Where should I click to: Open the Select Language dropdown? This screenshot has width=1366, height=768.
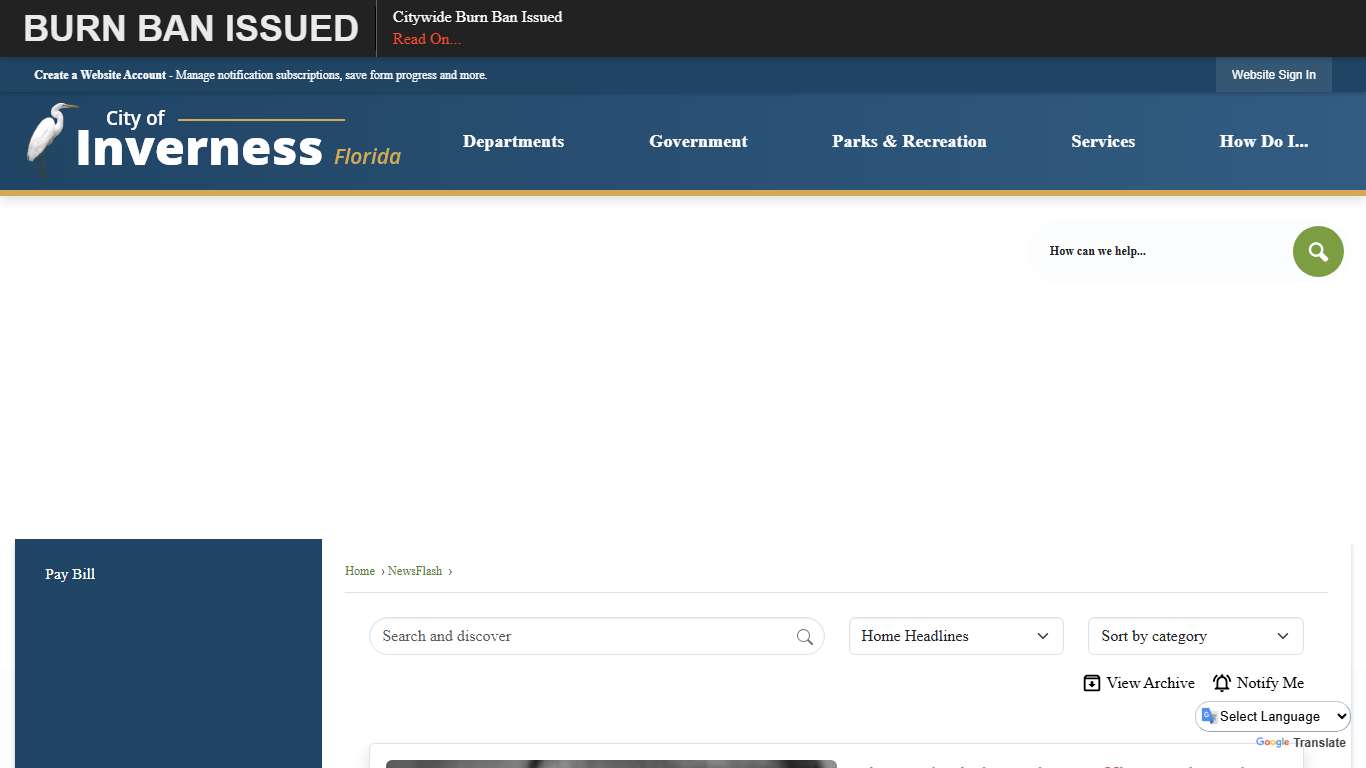[x=1274, y=716]
